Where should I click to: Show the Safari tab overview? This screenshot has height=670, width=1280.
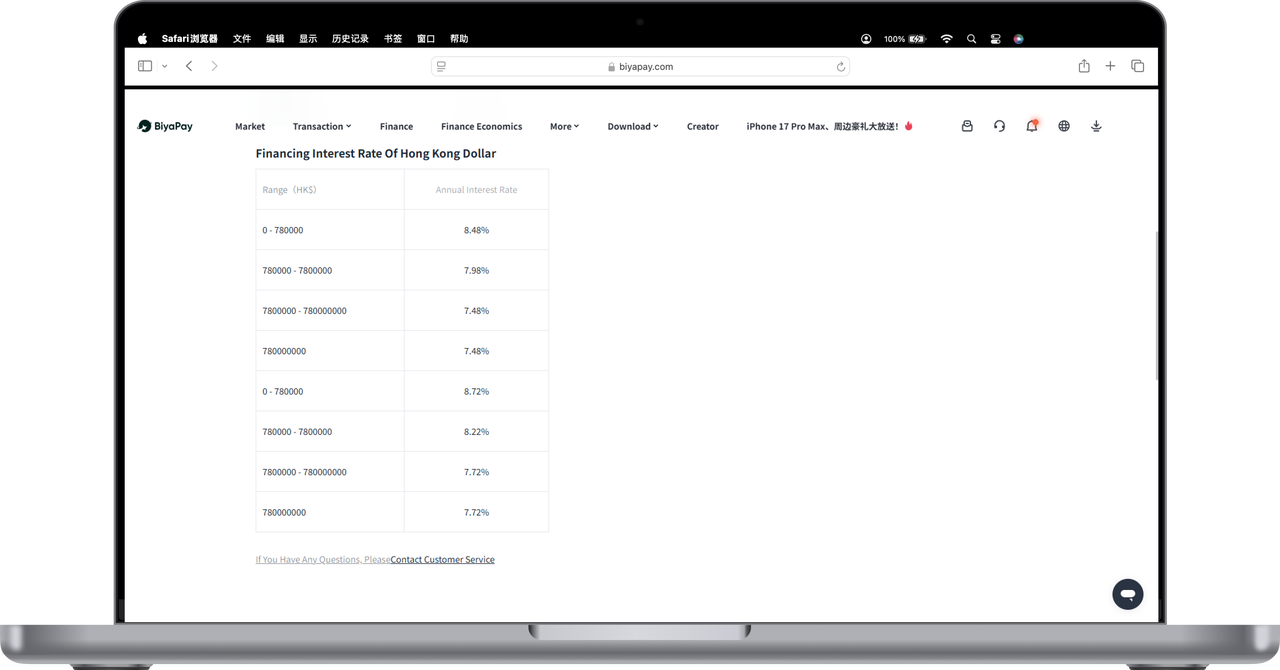1137,66
